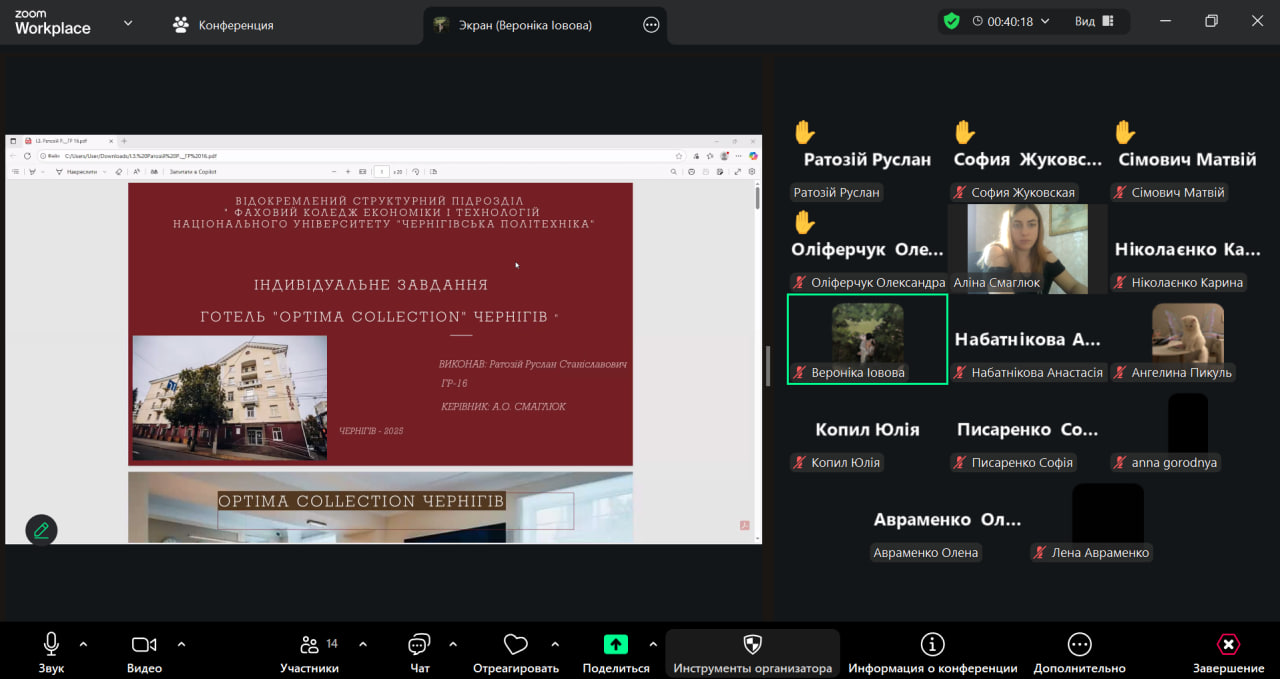
Task: Click green Share screen icon
Action: pos(616,645)
